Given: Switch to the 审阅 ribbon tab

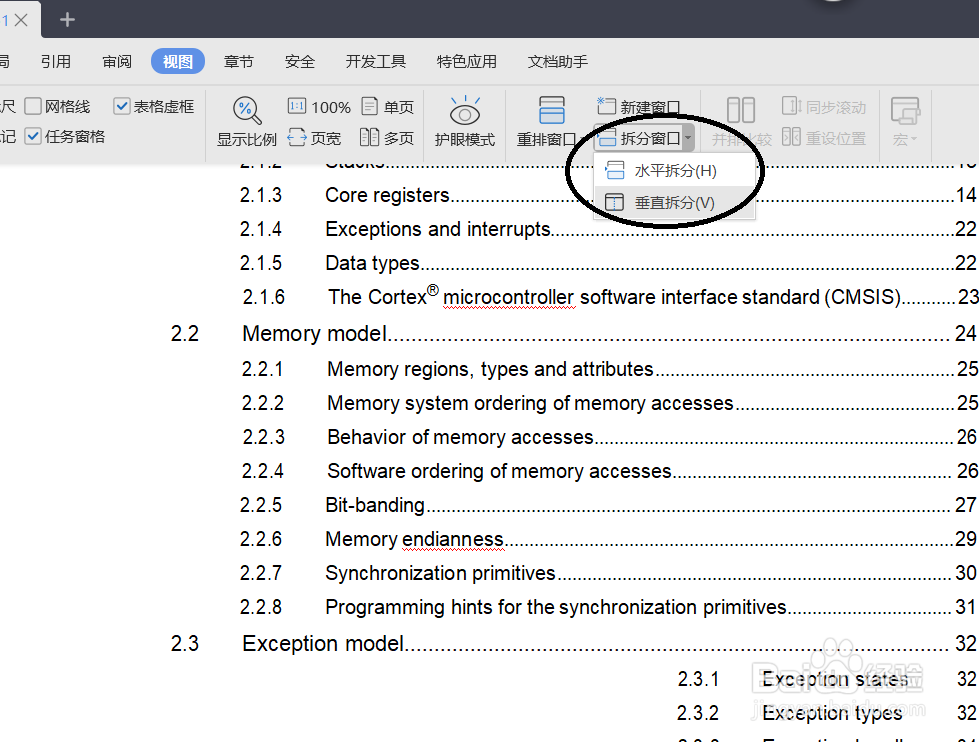Looking at the screenshot, I should click(116, 61).
